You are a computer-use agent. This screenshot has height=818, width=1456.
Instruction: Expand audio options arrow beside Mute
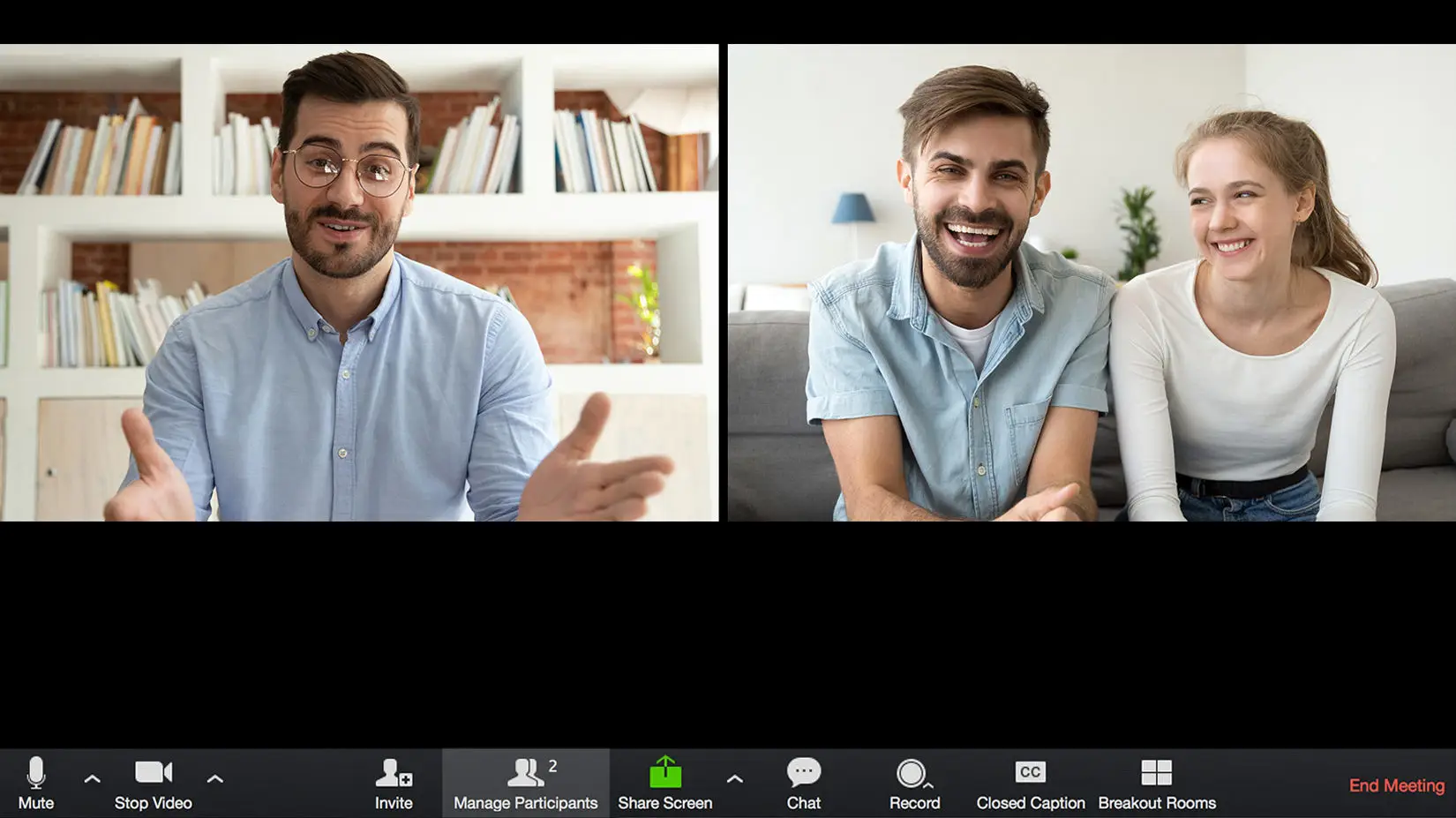click(x=92, y=779)
